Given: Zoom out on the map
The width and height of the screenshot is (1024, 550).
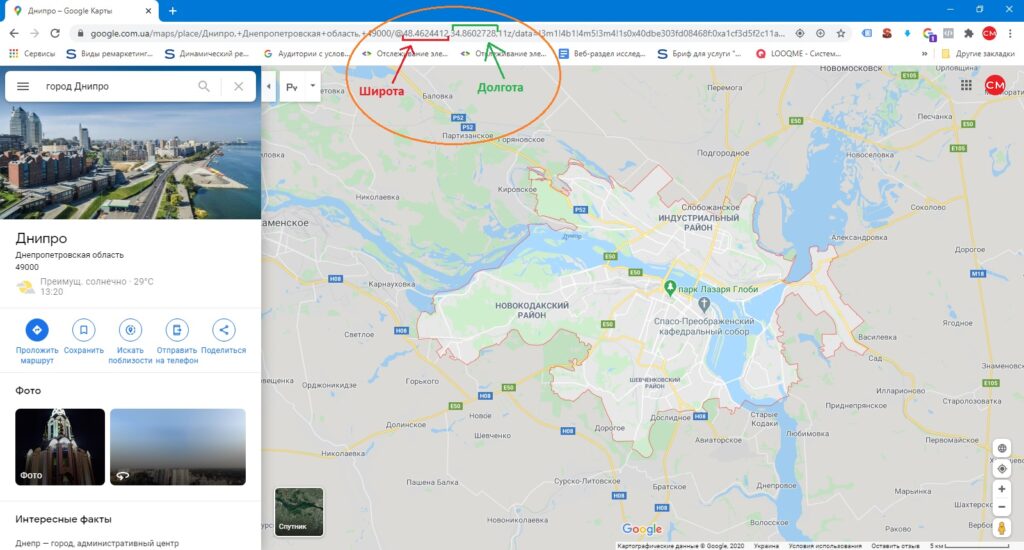Looking at the screenshot, I should click(x=1002, y=509).
